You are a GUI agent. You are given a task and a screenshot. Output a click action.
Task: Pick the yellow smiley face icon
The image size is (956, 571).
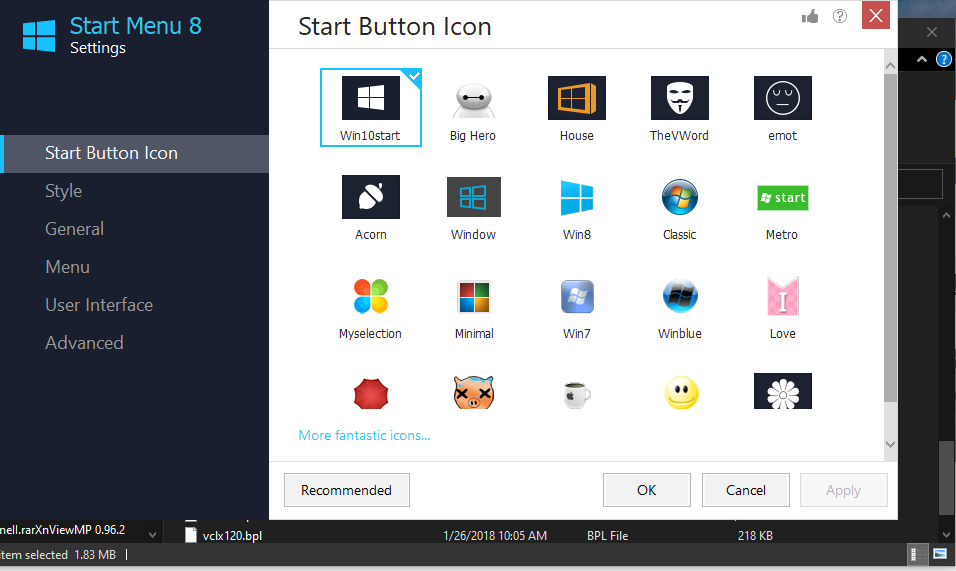pos(680,392)
